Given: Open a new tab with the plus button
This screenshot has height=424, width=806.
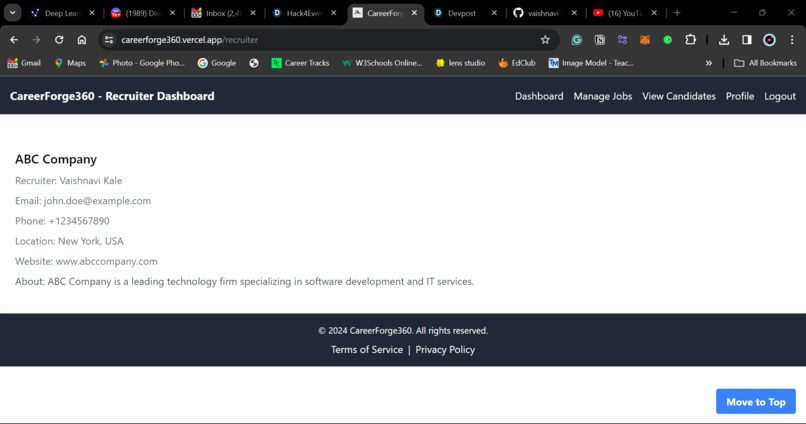Looking at the screenshot, I should 677,13.
